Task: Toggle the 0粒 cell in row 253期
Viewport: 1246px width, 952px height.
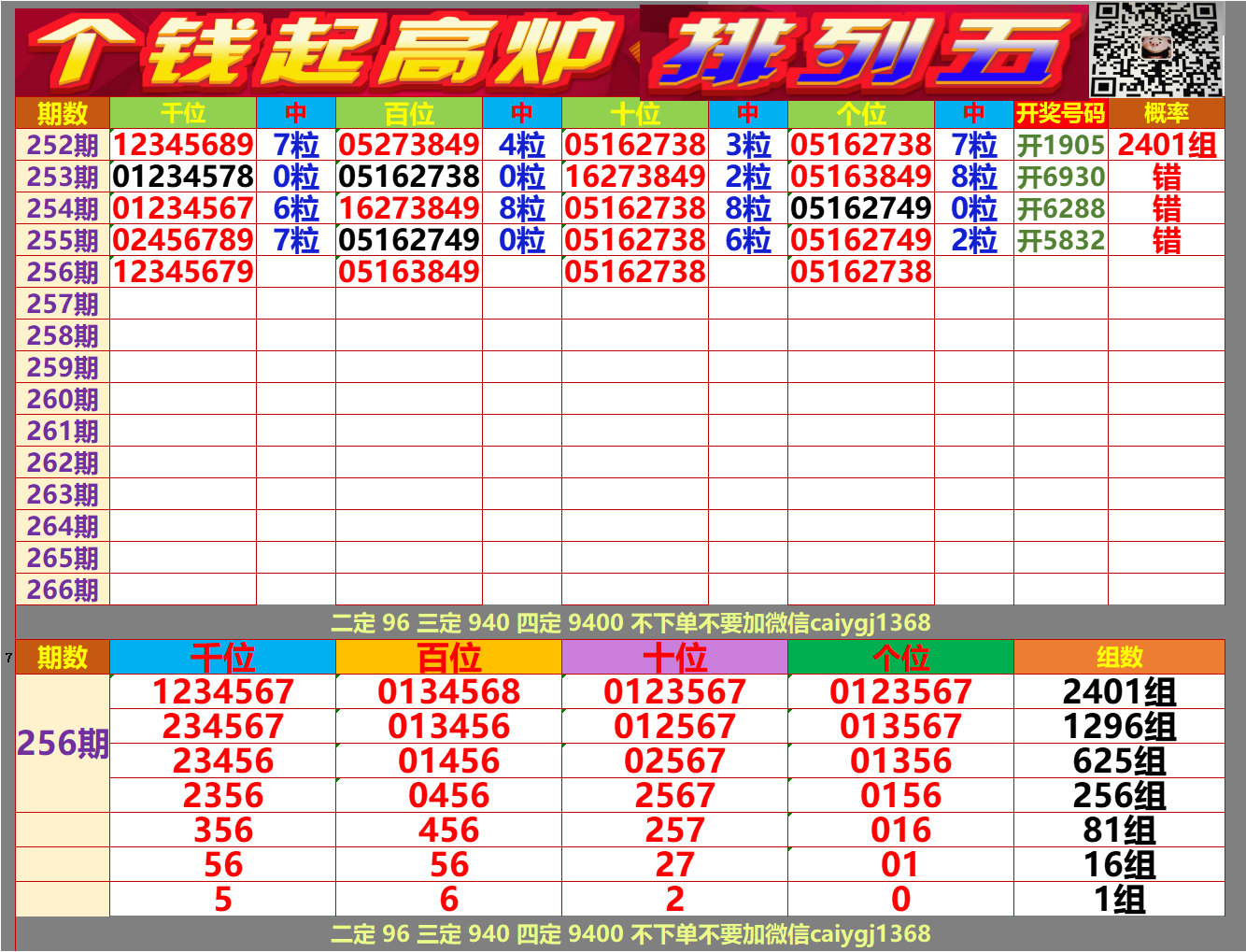Action: [297, 176]
